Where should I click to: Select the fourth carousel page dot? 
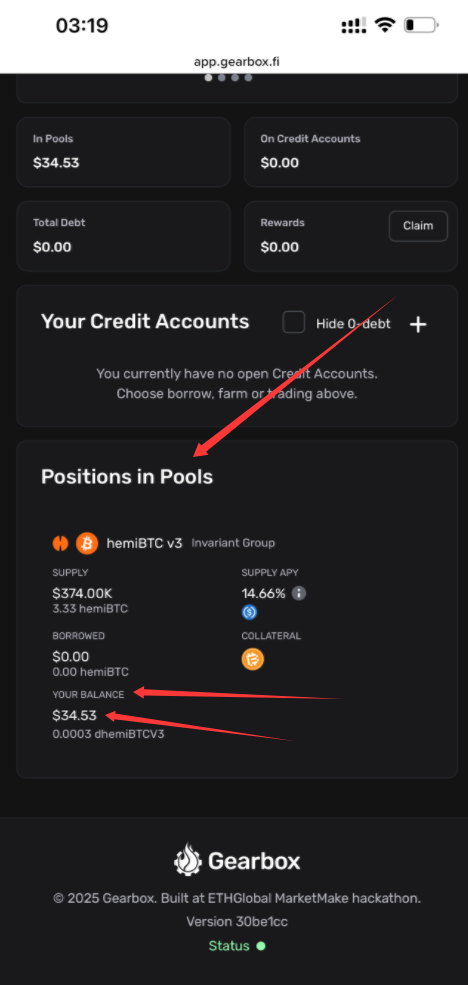[248, 78]
